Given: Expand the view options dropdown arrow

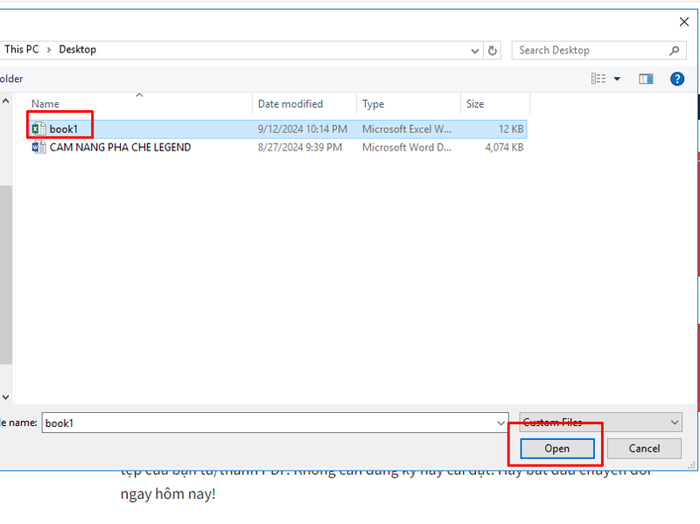Looking at the screenshot, I should pyautogui.click(x=617, y=79).
